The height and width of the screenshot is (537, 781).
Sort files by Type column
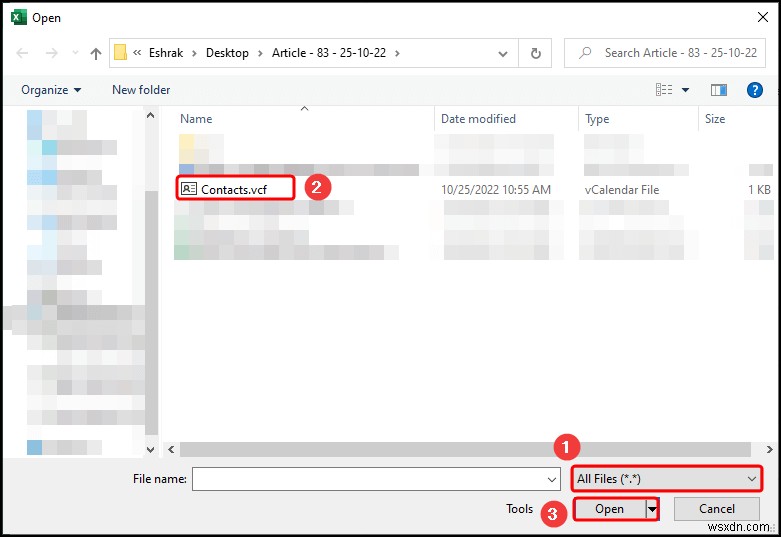(x=597, y=119)
